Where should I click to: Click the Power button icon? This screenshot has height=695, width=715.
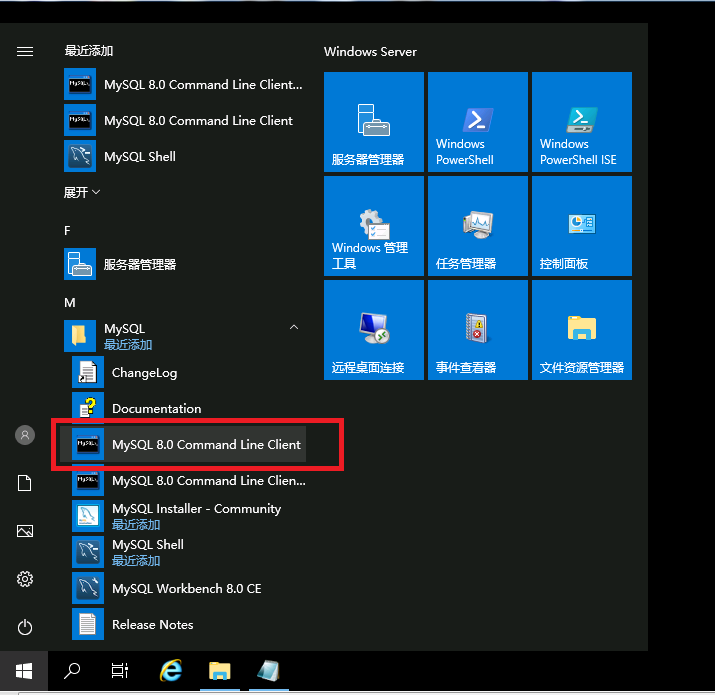(25, 627)
